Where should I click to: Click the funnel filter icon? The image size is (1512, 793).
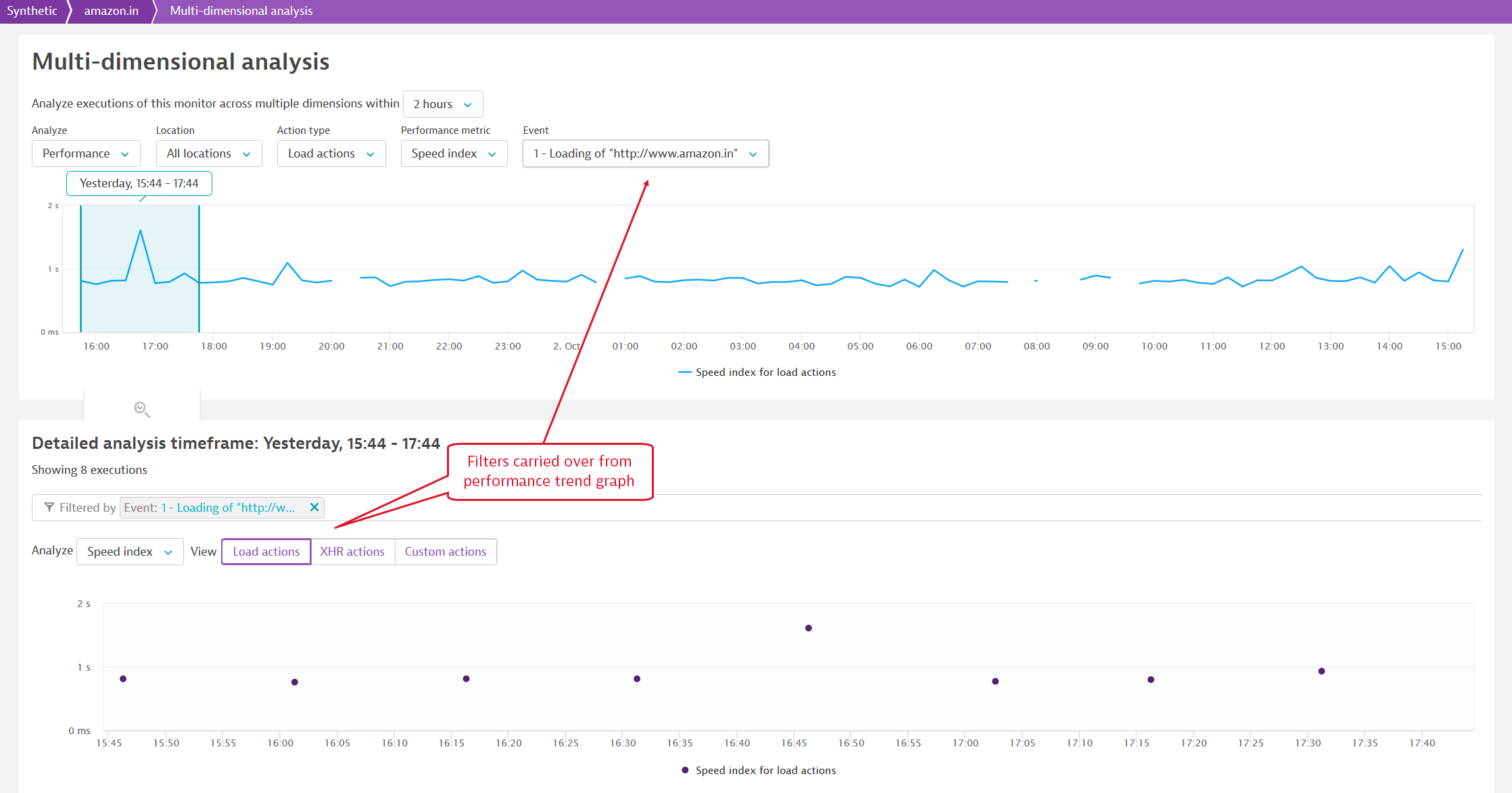click(49, 507)
